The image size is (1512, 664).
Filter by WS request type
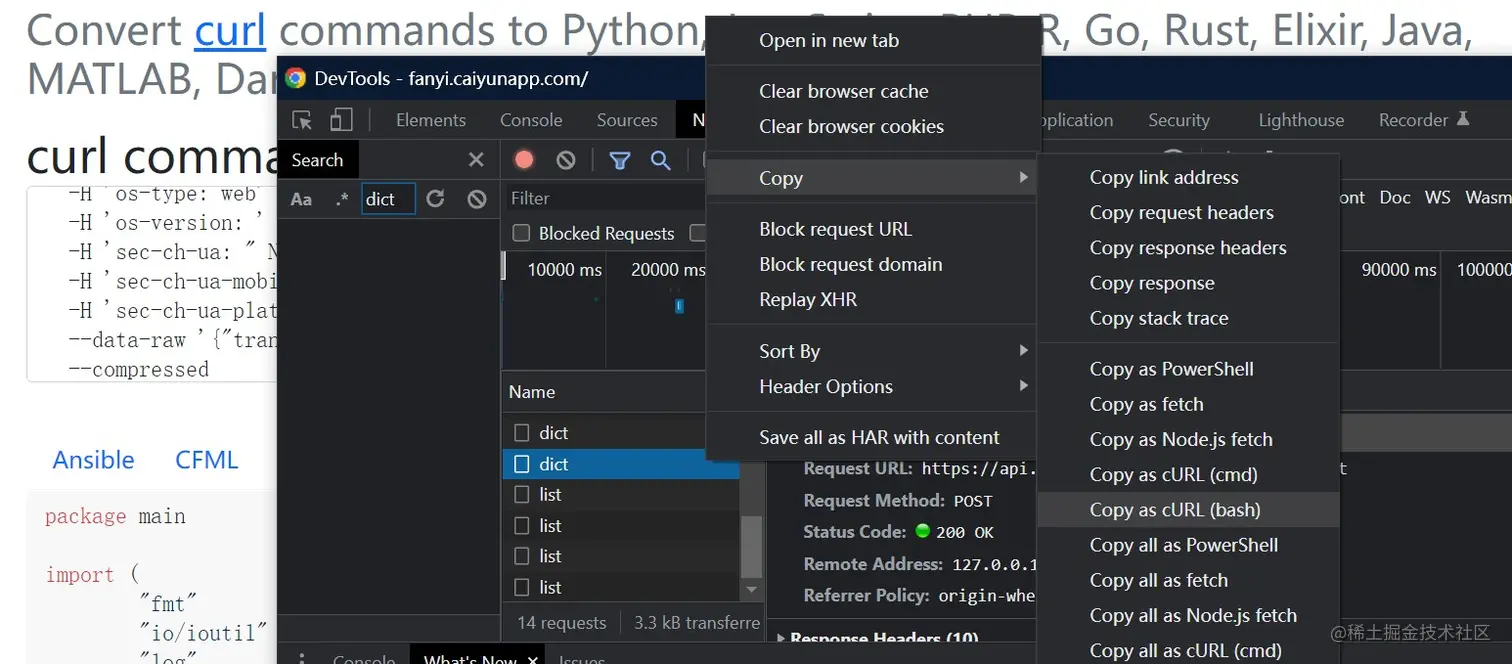(x=1438, y=197)
